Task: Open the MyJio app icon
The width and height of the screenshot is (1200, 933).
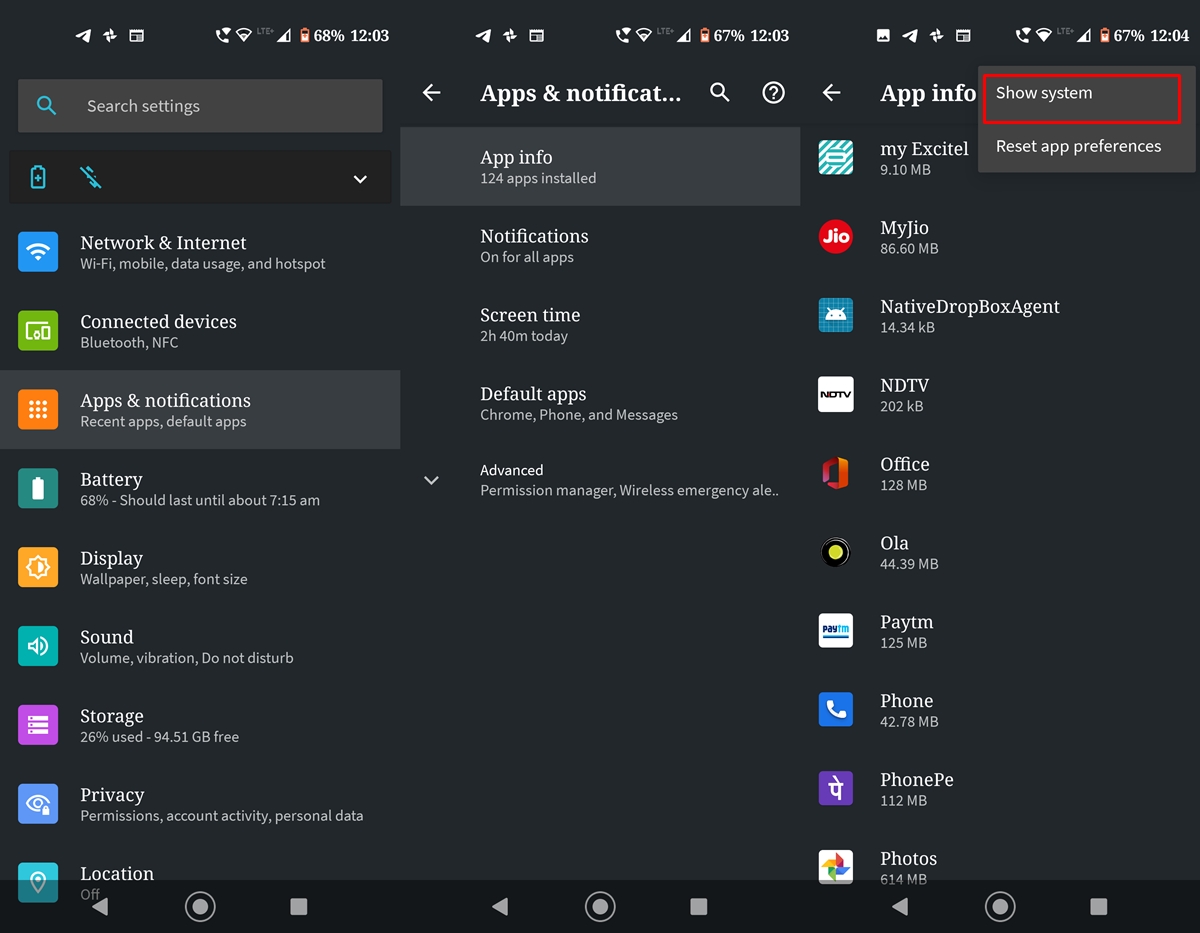Action: [x=835, y=237]
